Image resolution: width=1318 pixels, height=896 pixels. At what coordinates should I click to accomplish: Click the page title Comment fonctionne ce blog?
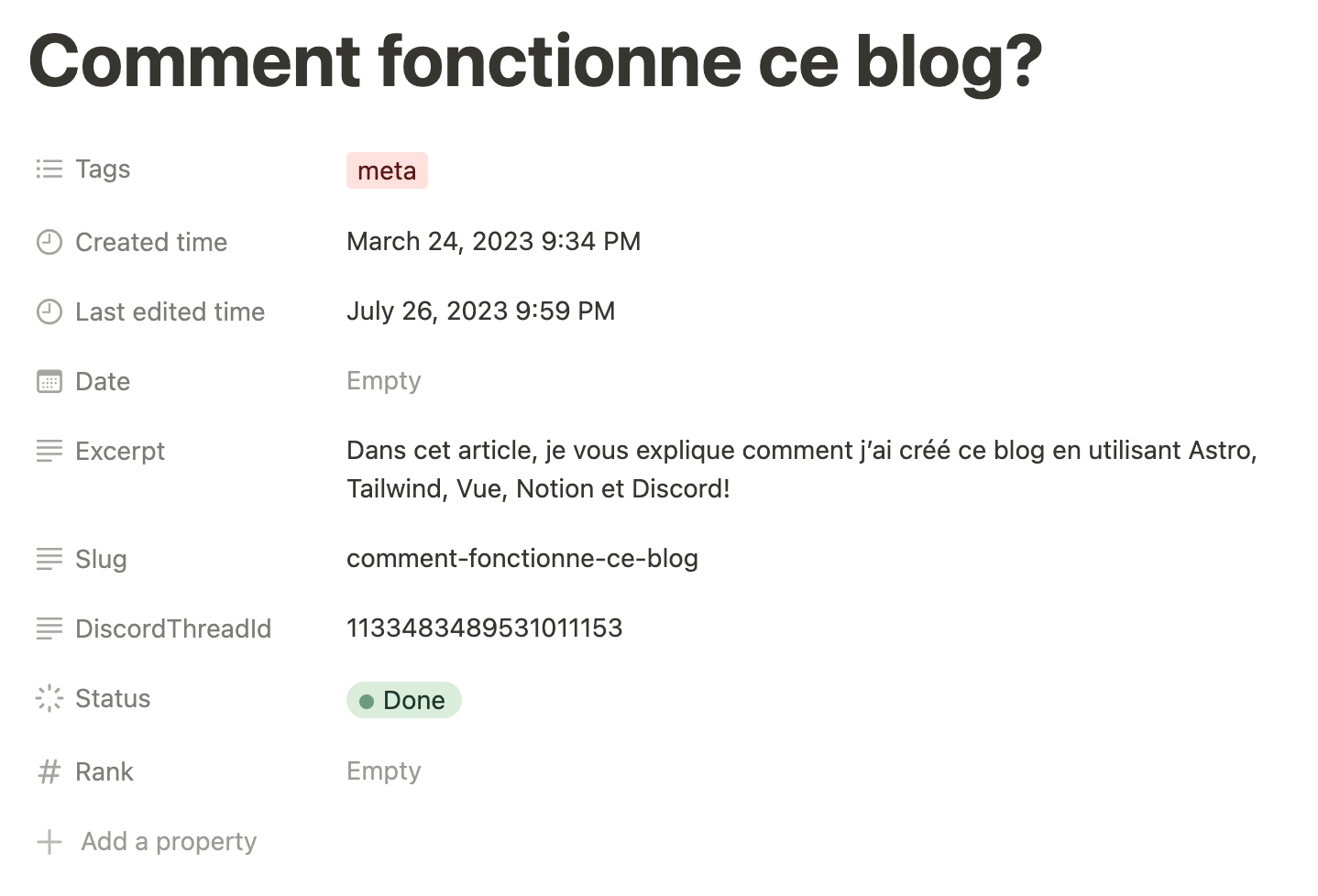pyautogui.click(x=536, y=62)
